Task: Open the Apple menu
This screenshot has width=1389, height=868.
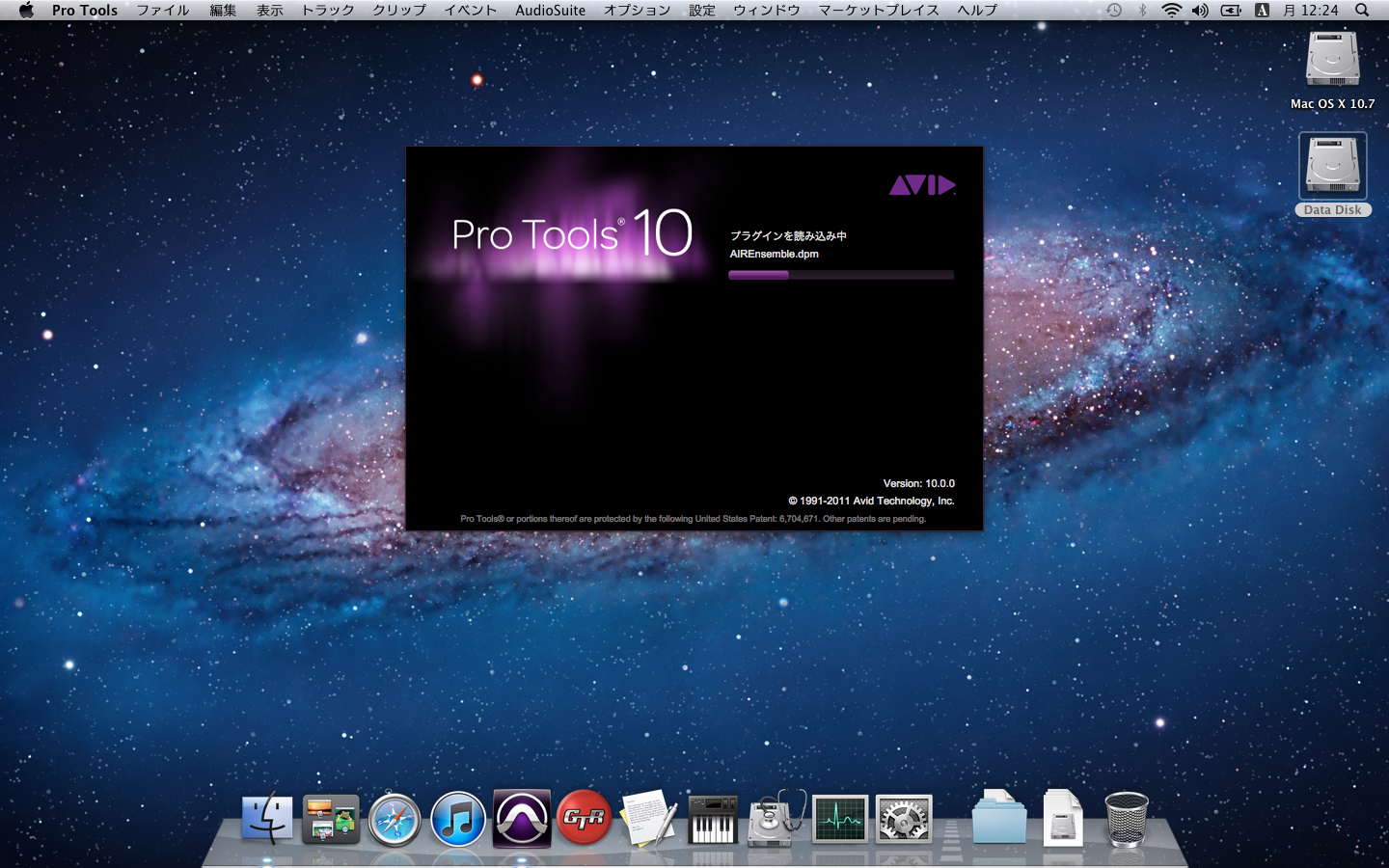Action: pyautogui.click(x=26, y=10)
